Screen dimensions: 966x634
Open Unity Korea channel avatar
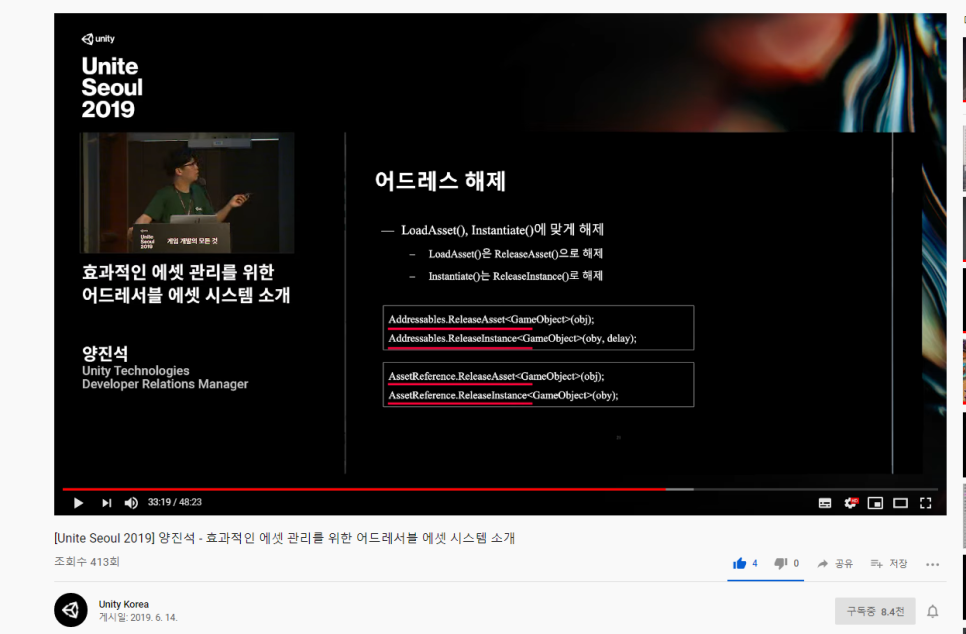click(71, 610)
